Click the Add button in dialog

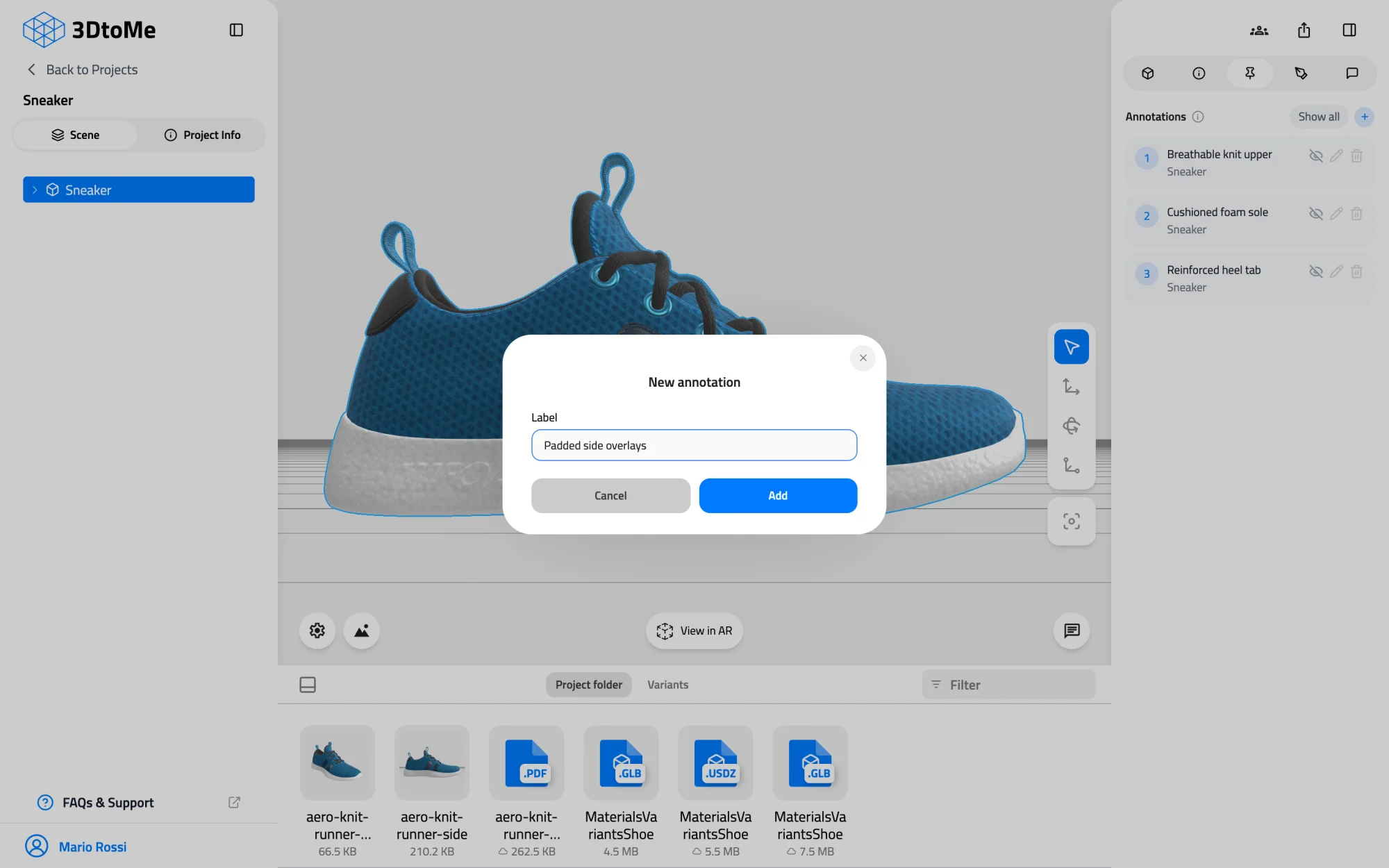[x=778, y=496]
